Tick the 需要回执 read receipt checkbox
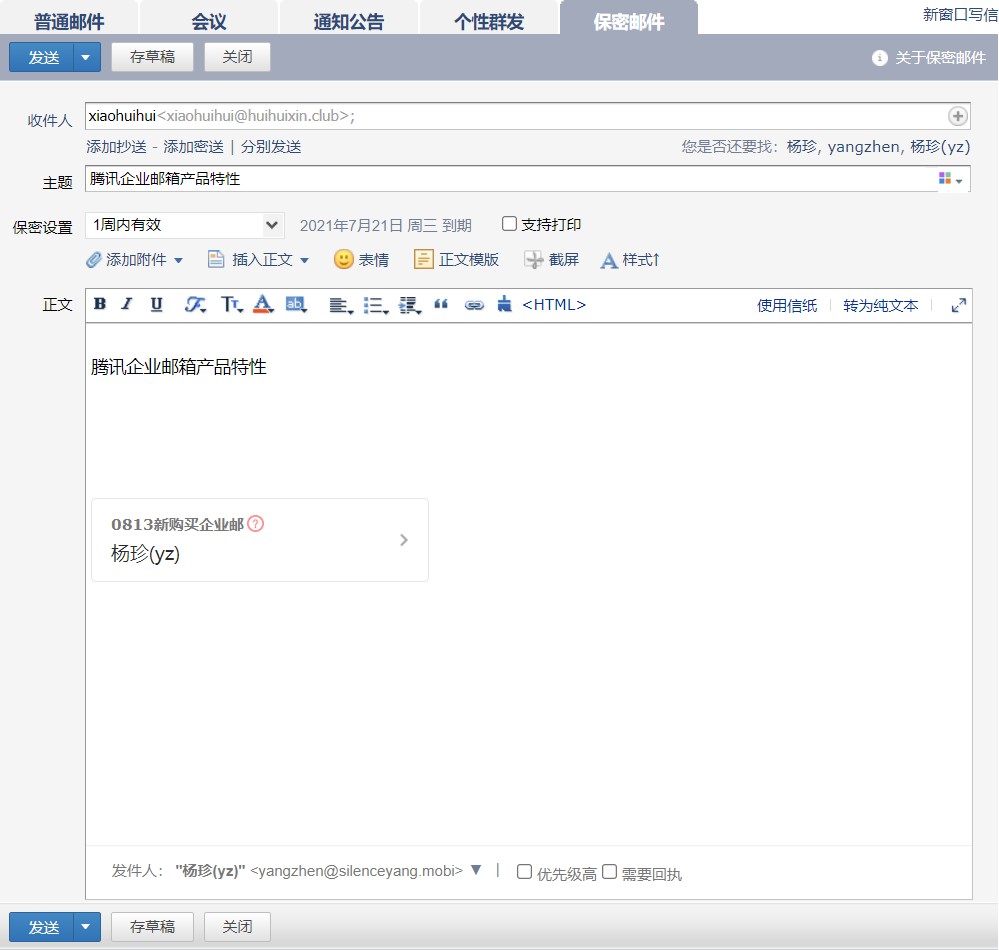Viewport: 999px width, 950px height. 609,871
